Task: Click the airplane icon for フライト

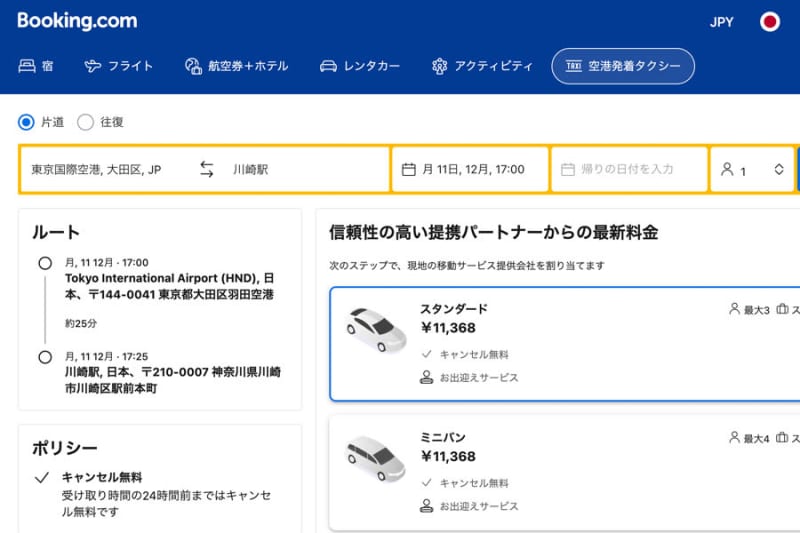Action: click(93, 66)
